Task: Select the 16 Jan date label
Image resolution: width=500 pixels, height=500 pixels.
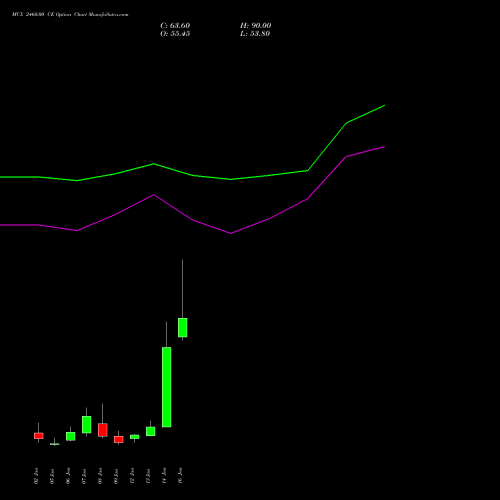Action: pos(180,476)
